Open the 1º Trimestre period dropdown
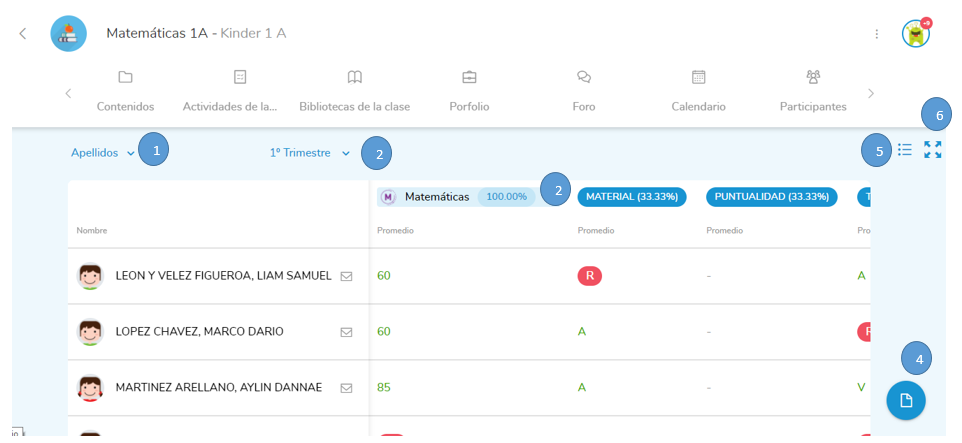 coord(310,153)
